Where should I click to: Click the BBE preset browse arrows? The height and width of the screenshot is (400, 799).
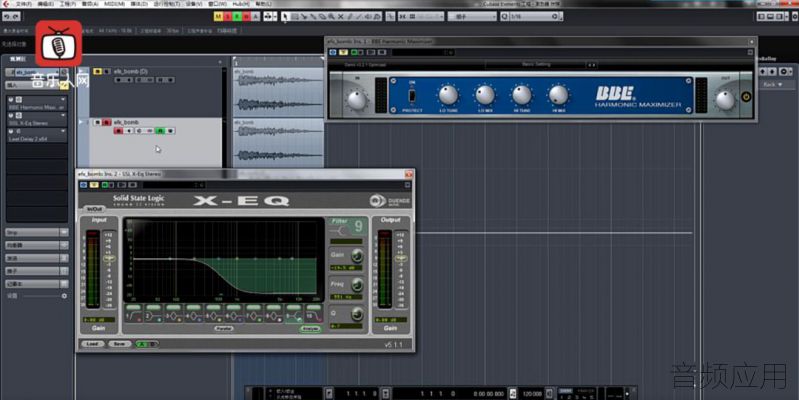pyautogui.click(x=592, y=65)
